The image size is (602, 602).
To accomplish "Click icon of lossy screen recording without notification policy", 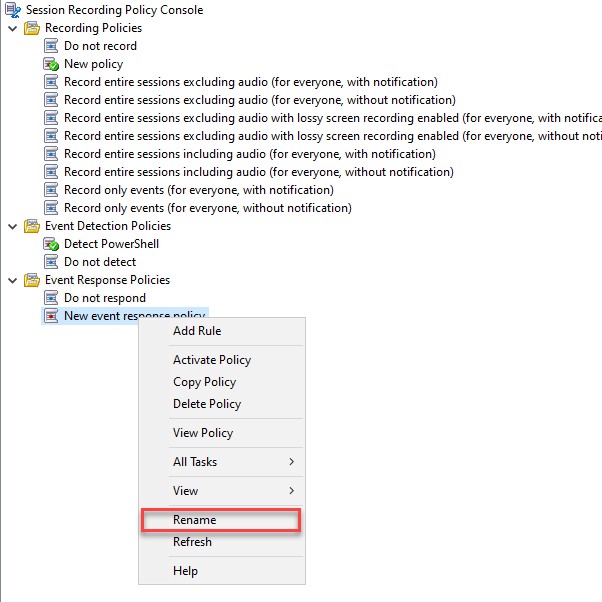I will point(51,136).
